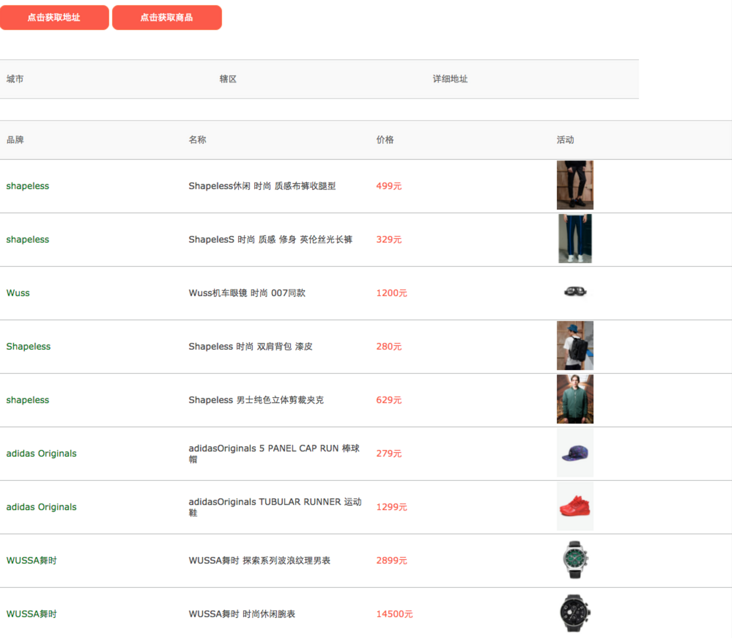Screen dimensions: 732x638
Task: Click the 1299元 price
Action: pos(392,507)
